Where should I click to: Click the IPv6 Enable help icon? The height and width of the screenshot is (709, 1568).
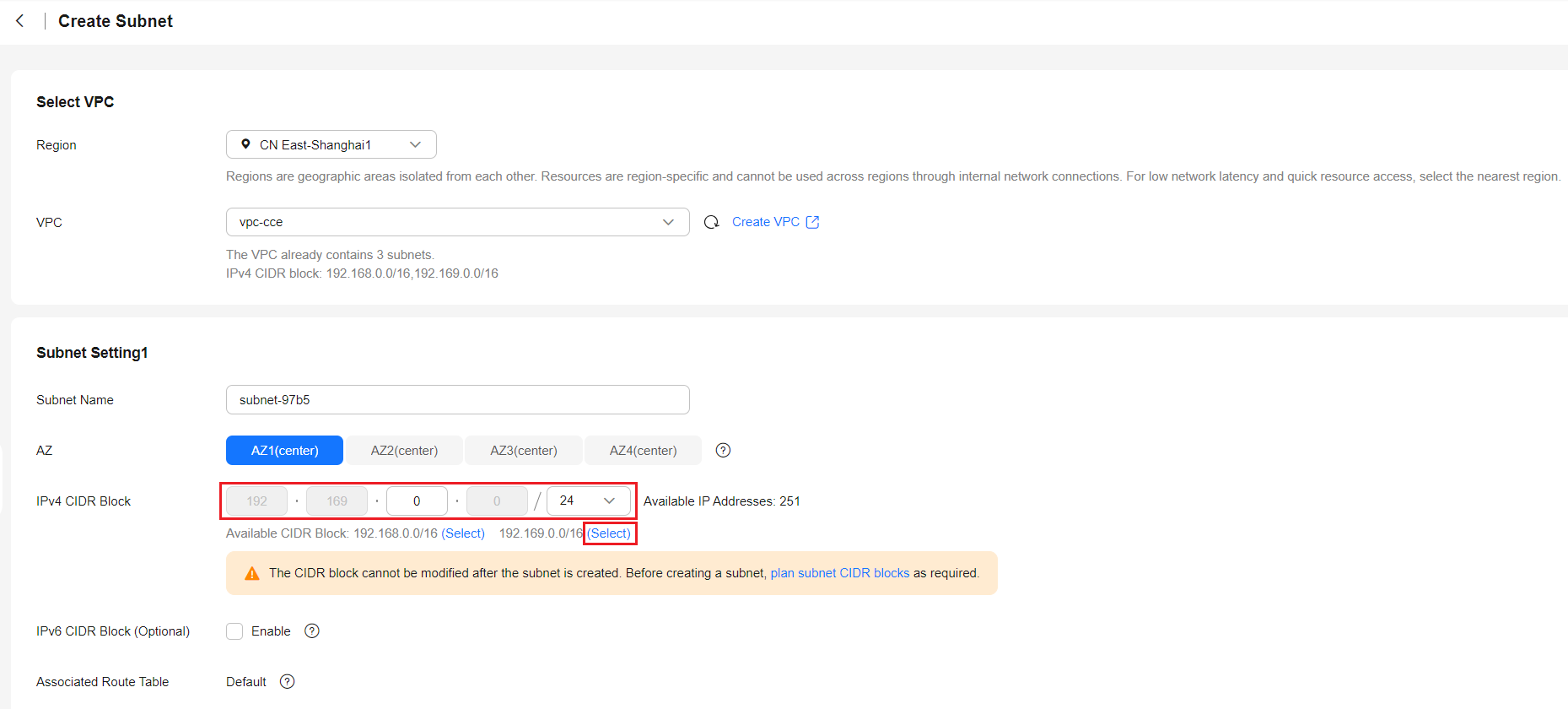(312, 631)
